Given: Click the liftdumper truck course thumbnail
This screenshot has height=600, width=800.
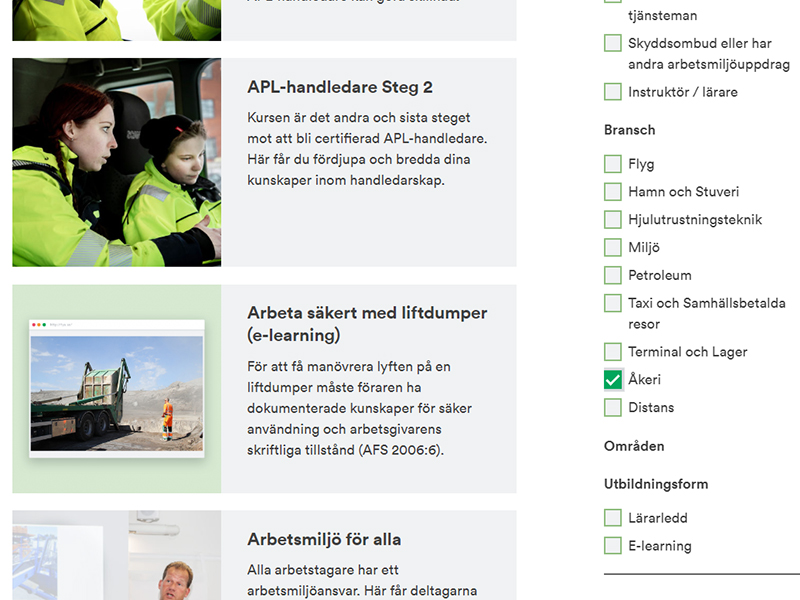Looking at the screenshot, I should coord(115,385).
